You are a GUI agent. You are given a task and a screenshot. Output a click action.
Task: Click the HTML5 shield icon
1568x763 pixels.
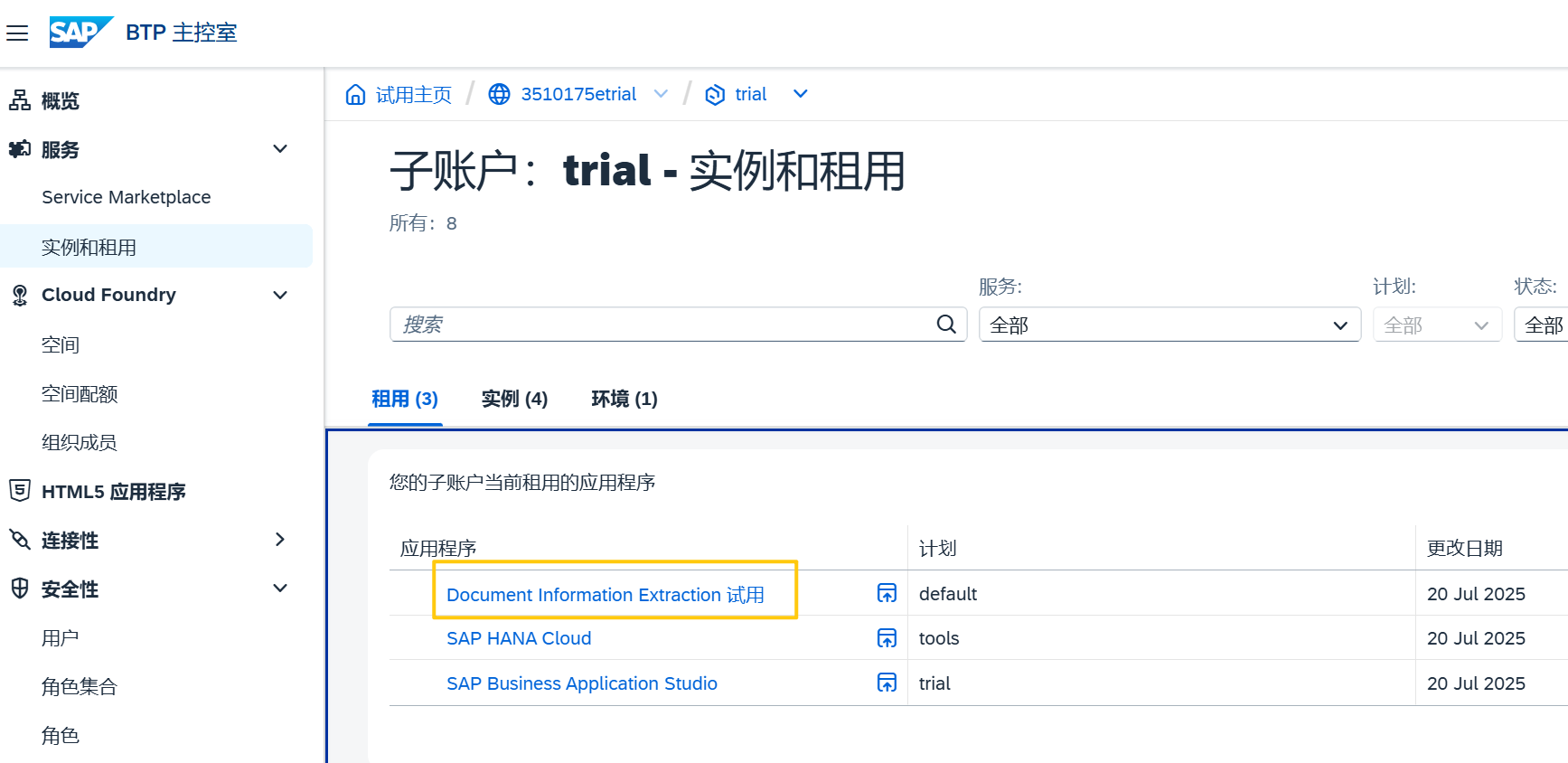[19, 491]
